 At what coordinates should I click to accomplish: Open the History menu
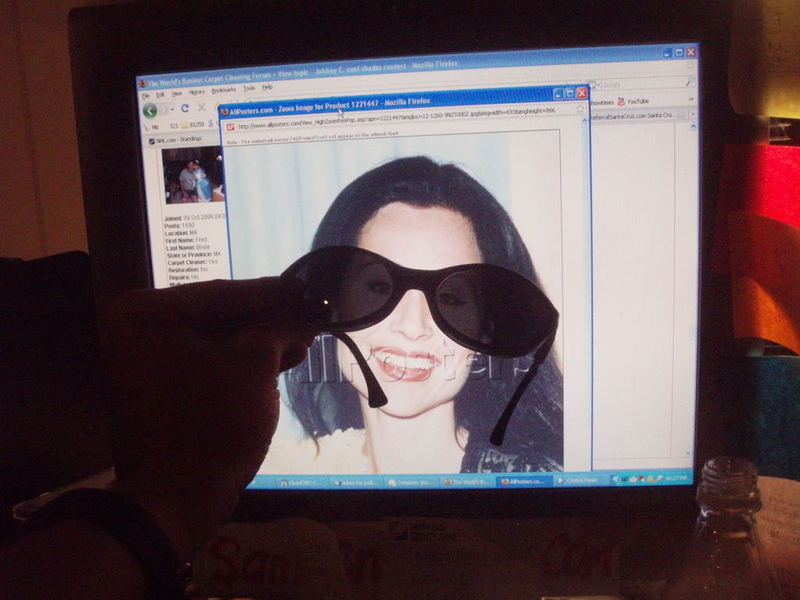click(x=198, y=91)
